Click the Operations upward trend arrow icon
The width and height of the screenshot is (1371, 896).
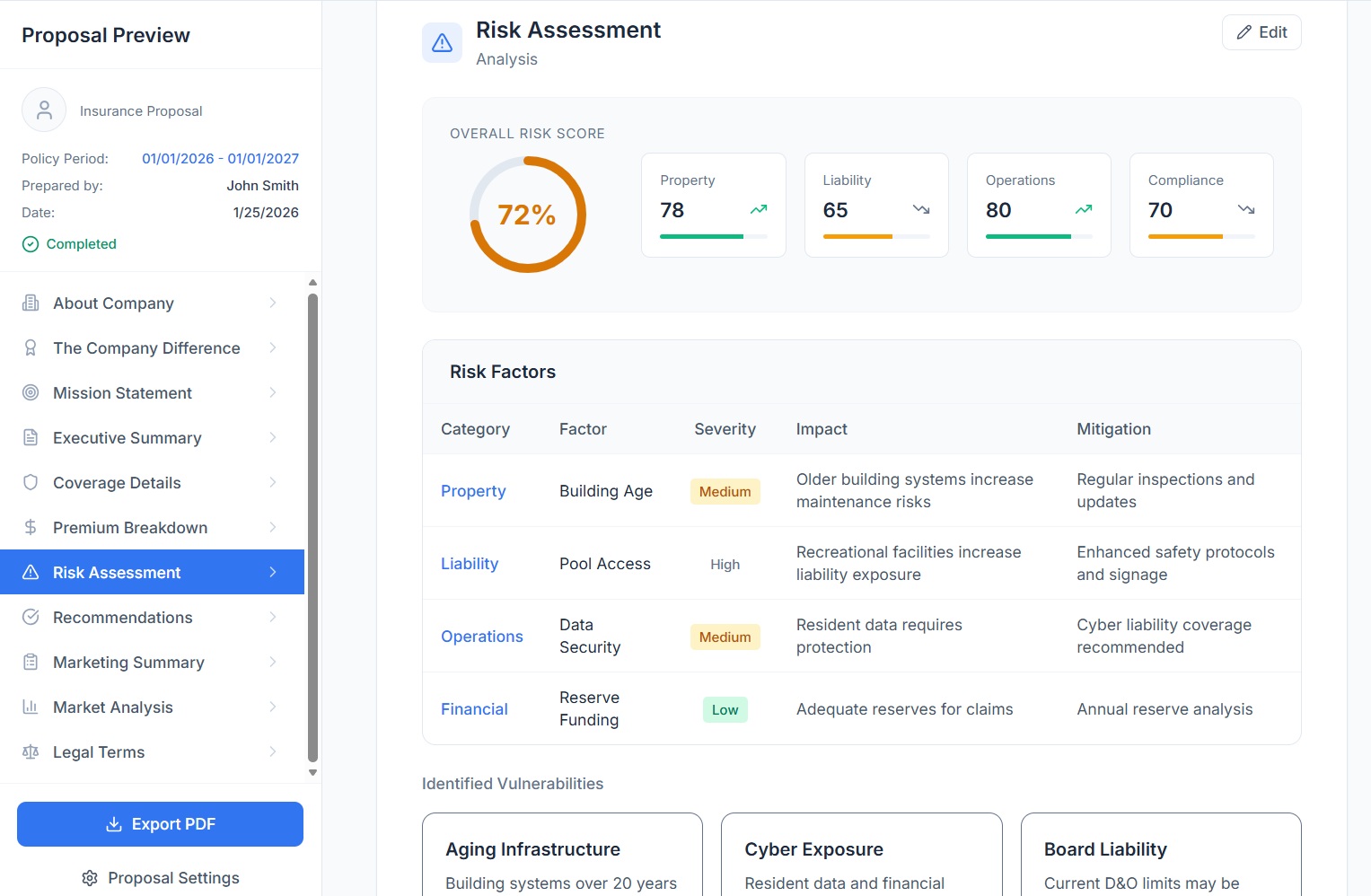(1084, 209)
